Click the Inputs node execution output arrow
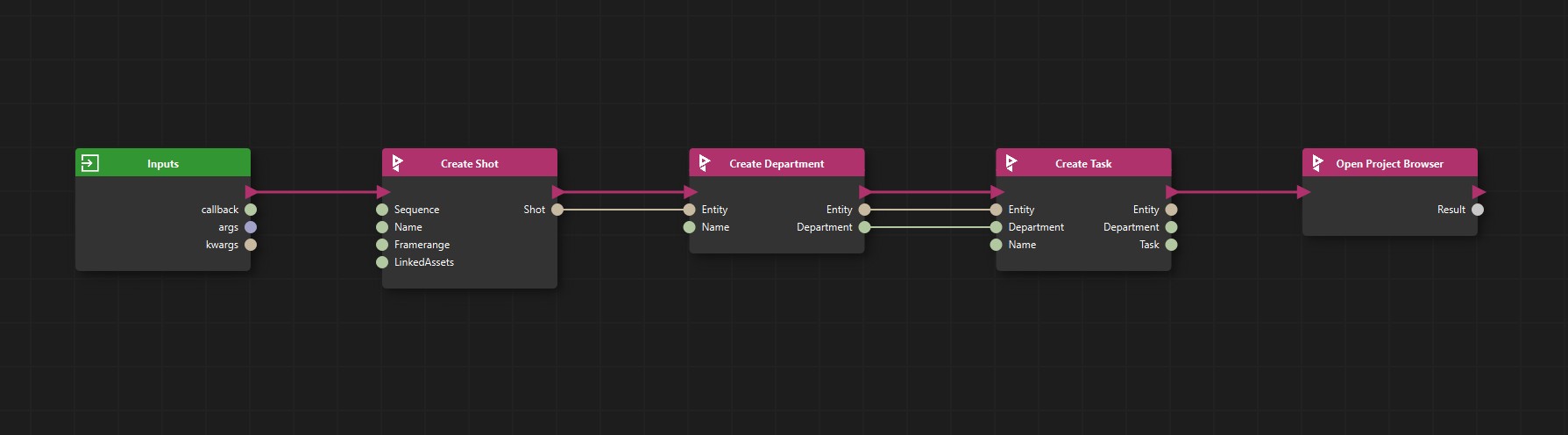 tap(252, 192)
